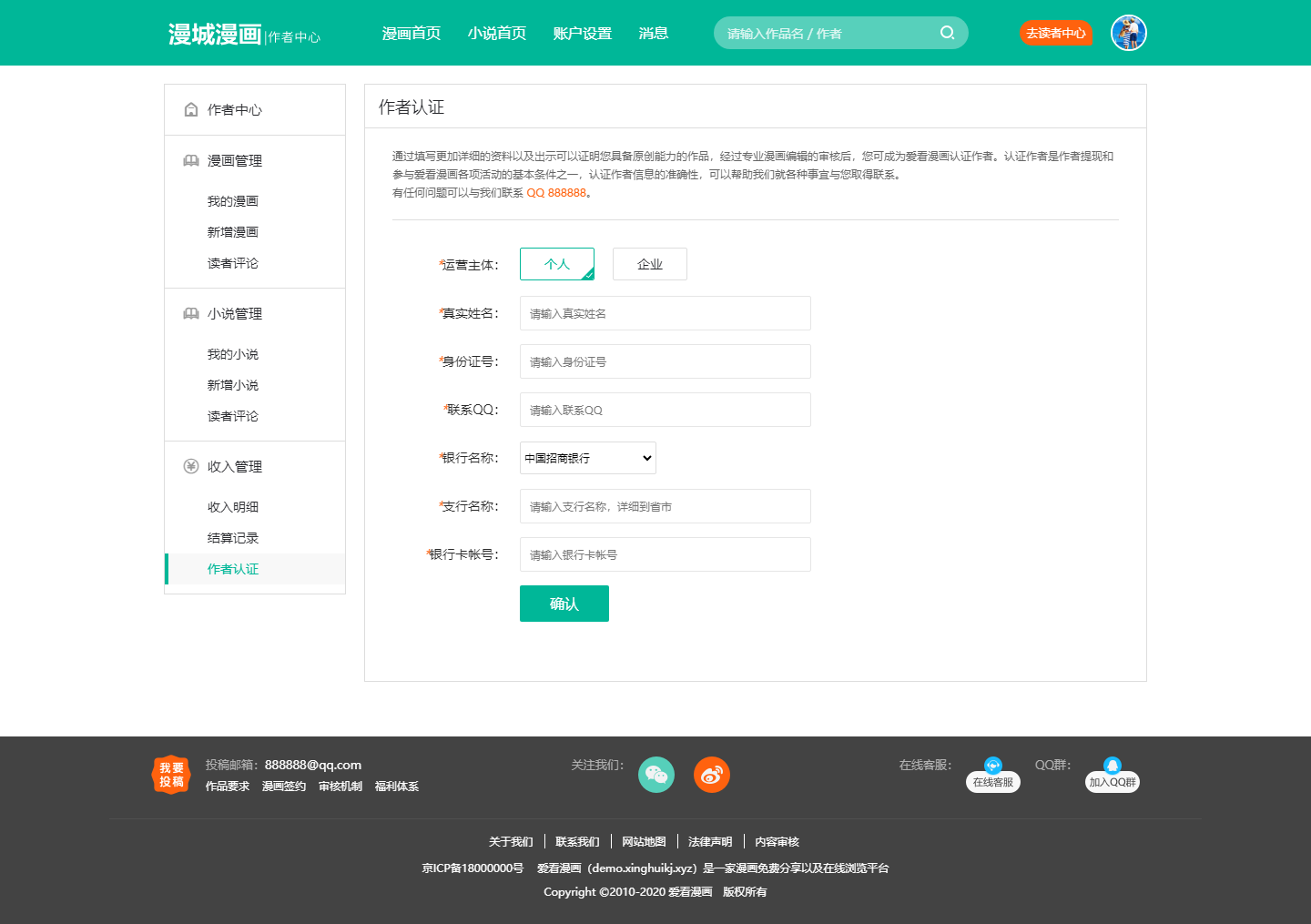Go to 小说首页 in top navigation

[x=497, y=33]
